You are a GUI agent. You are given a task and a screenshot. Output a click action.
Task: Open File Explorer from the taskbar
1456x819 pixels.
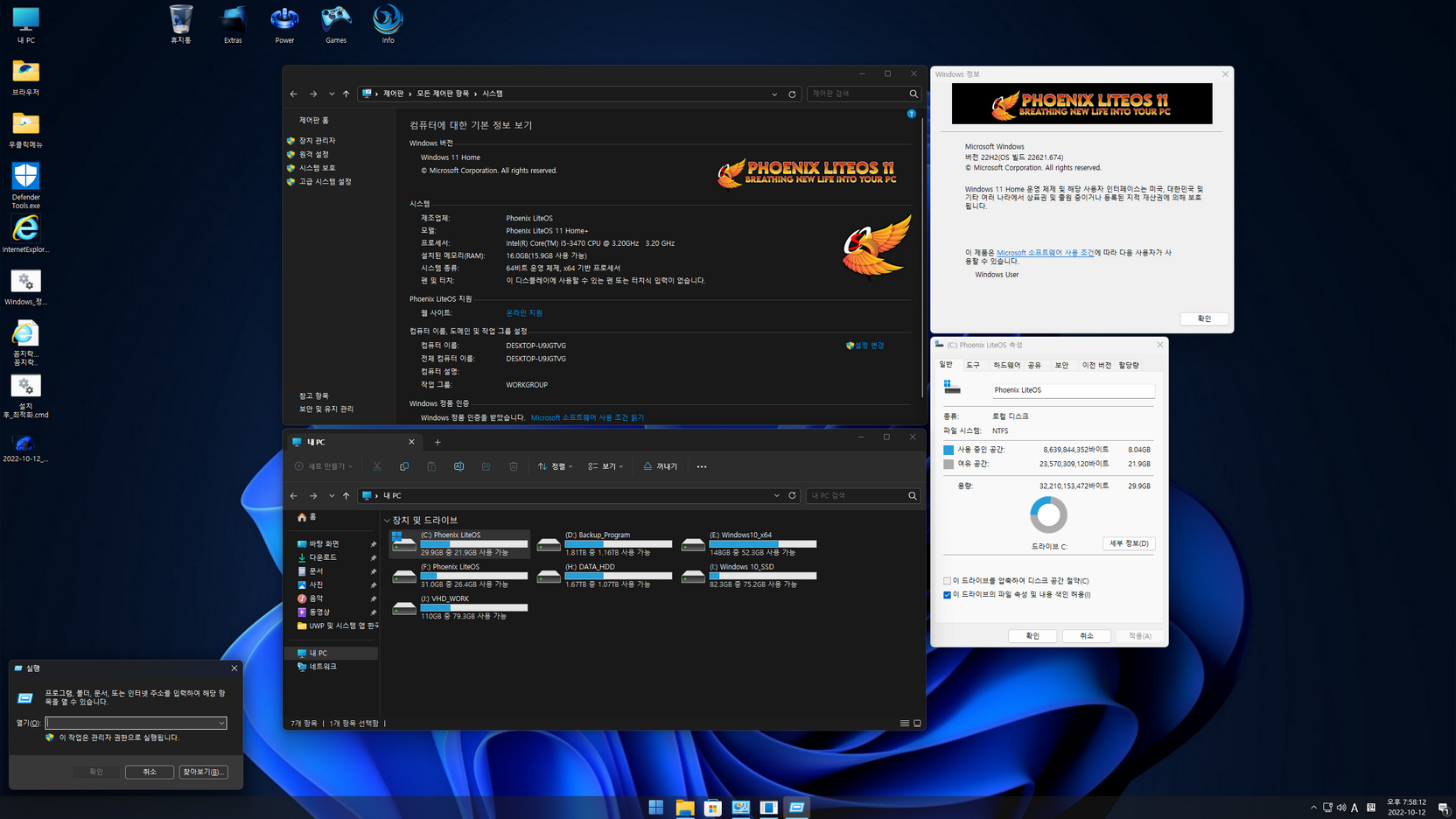point(684,808)
